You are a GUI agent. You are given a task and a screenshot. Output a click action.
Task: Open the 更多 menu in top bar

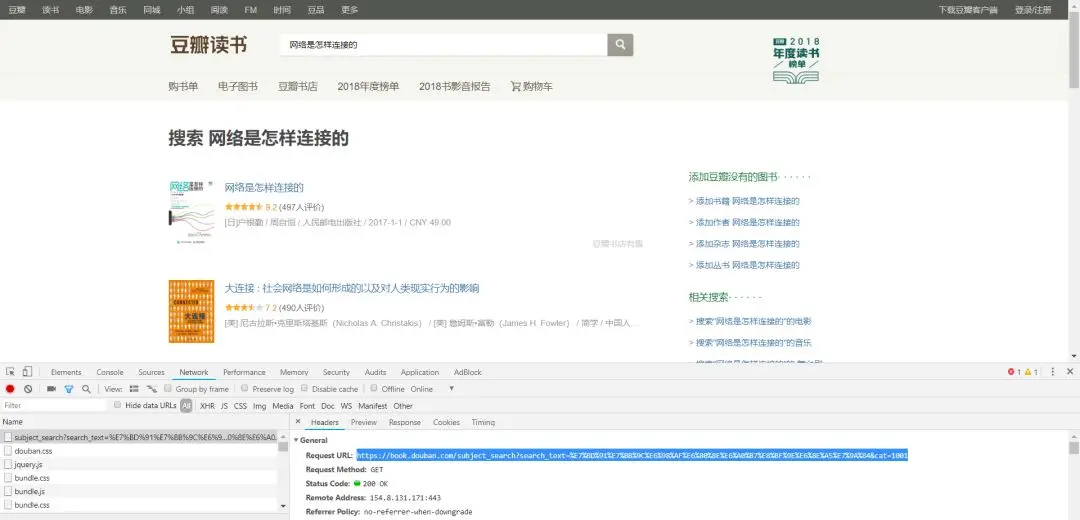[350, 10]
